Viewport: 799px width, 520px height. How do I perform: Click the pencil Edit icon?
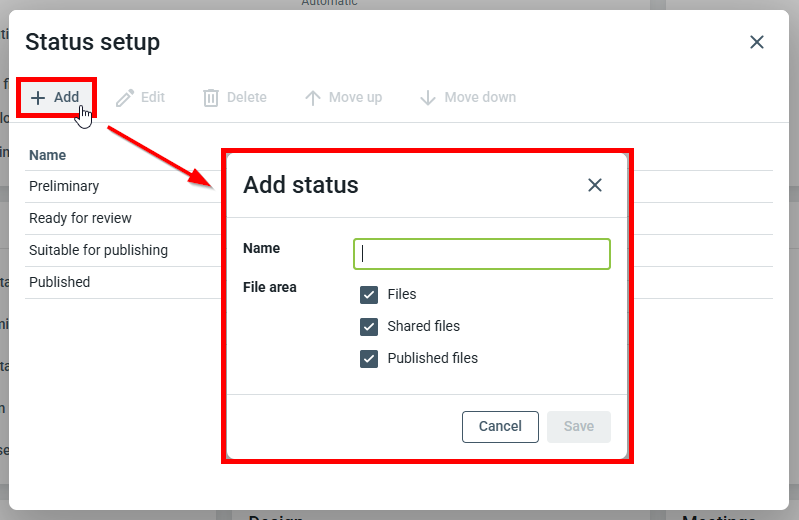[x=125, y=98]
